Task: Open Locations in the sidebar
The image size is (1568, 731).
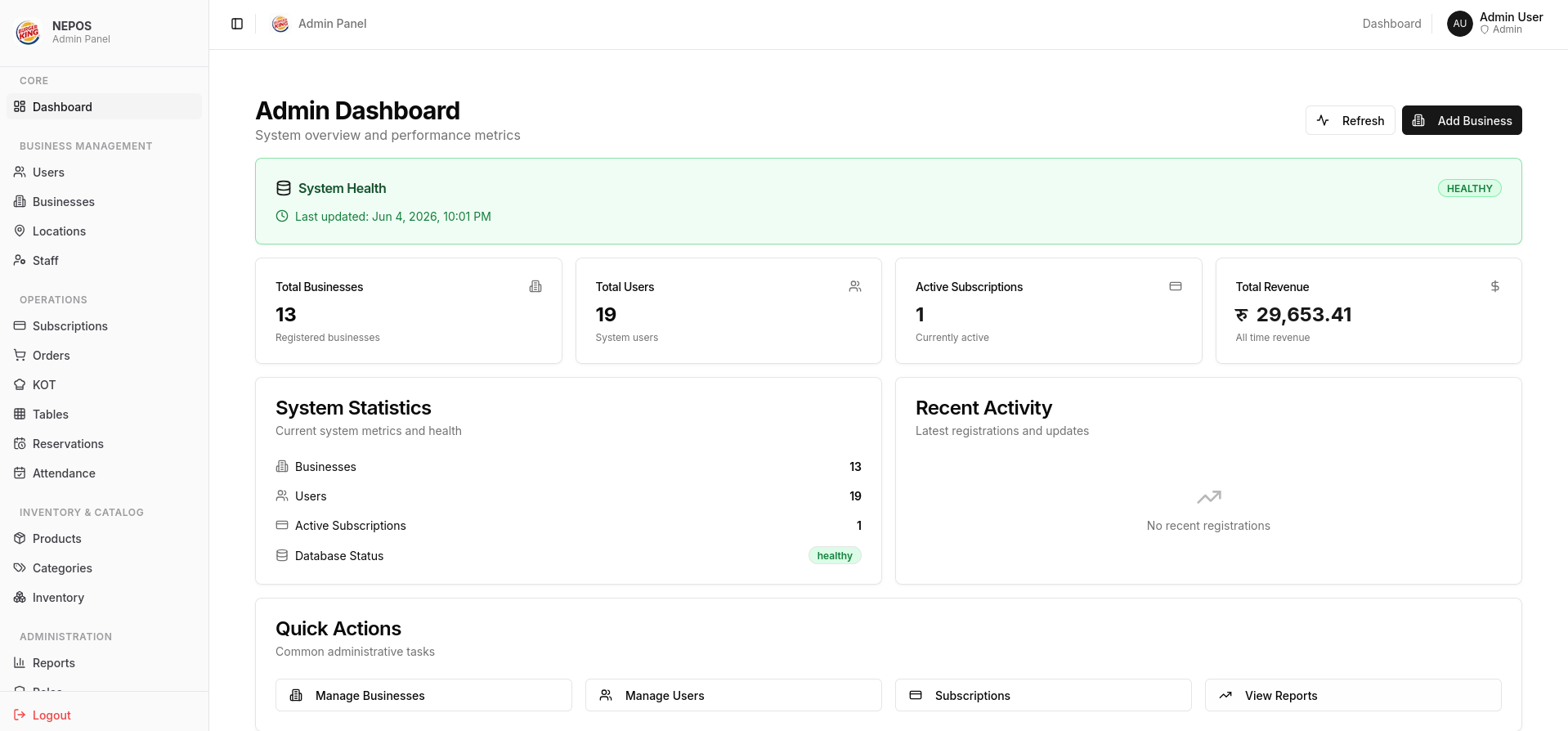Action: coord(104,231)
